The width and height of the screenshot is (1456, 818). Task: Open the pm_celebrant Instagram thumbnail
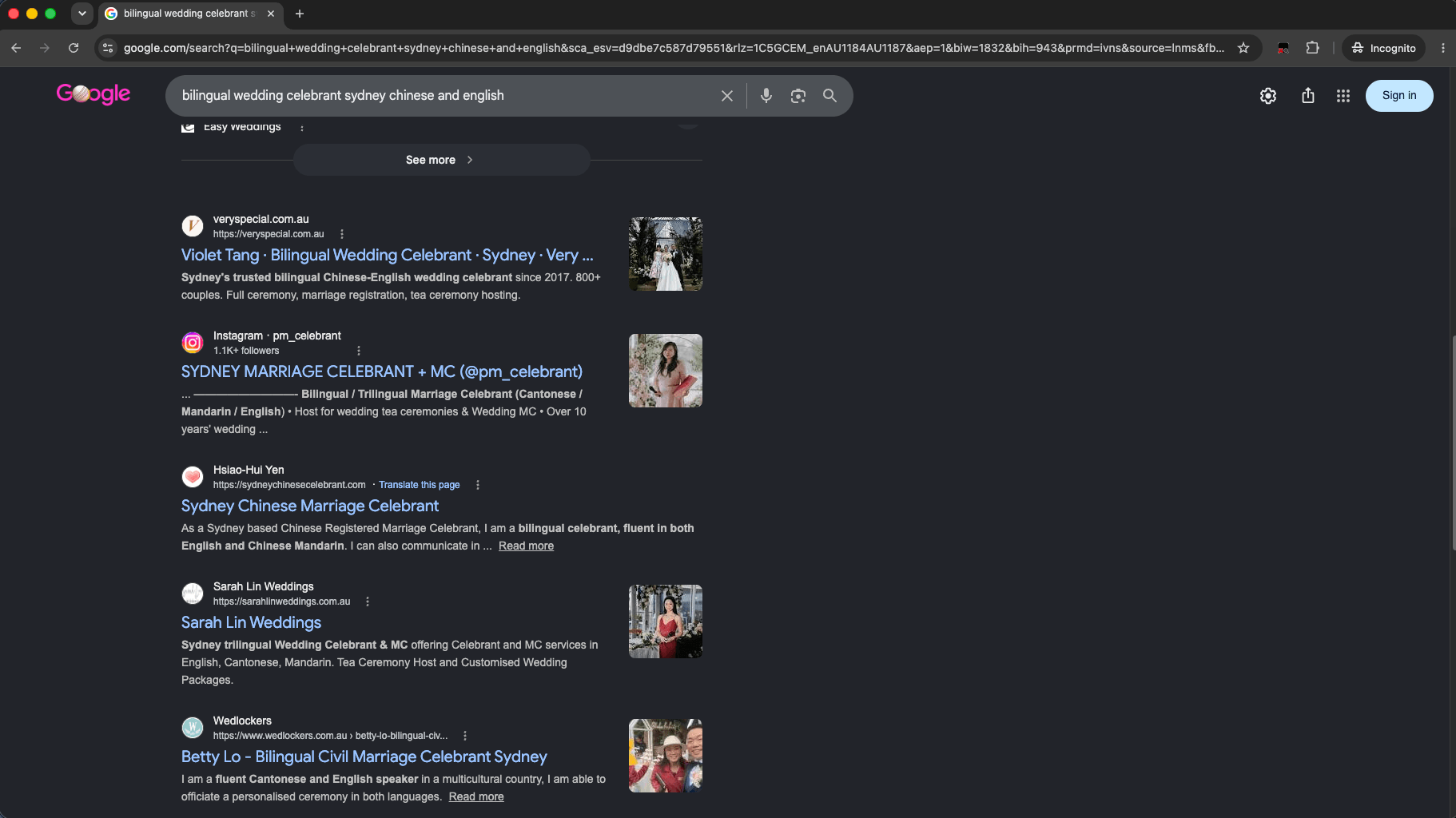click(666, 371)
